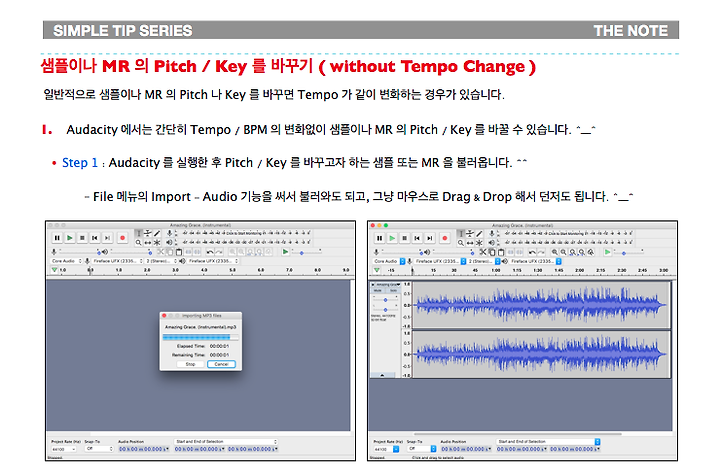Click the Copy icon in waveform window
The width and height of the screenshot is (720, 473).
pos(492,252)
